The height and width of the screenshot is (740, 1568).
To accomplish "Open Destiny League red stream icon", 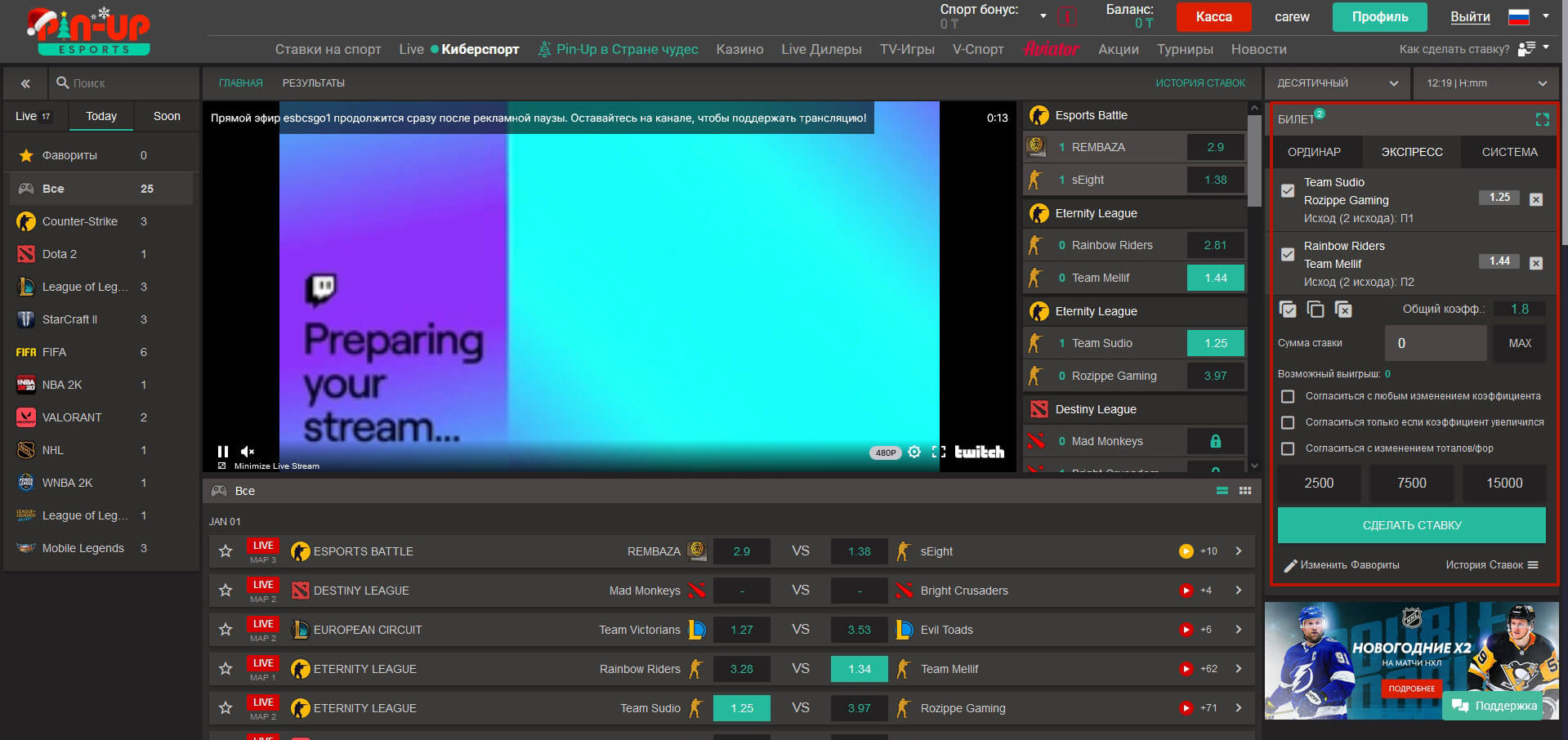I will coord(1186,591).
